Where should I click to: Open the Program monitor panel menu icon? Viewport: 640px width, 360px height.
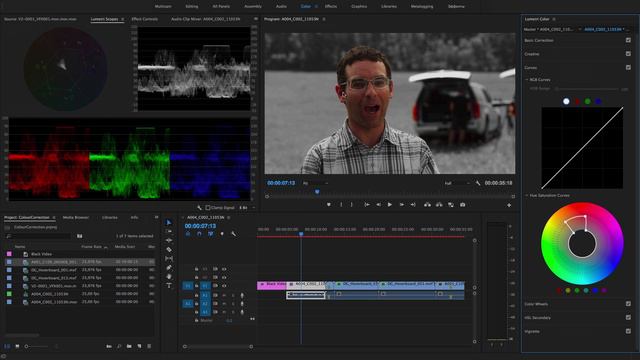[x=324, y=19]
